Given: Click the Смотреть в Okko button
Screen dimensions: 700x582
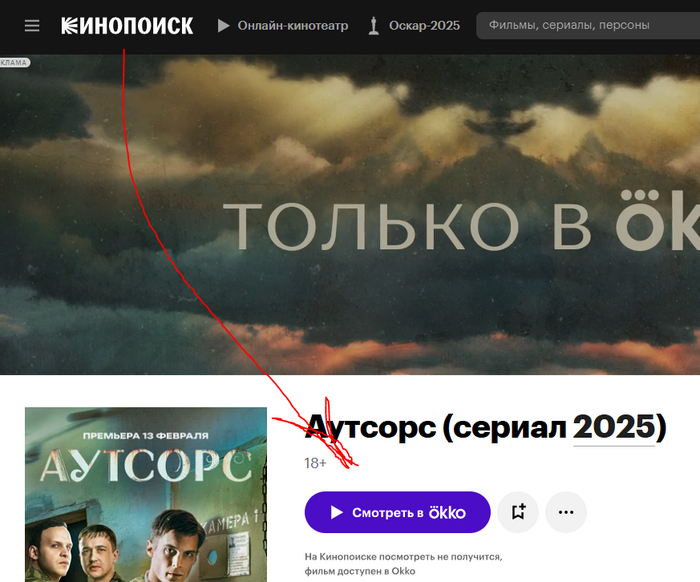Looking at the screenshot, I should (x=397, y=512).
